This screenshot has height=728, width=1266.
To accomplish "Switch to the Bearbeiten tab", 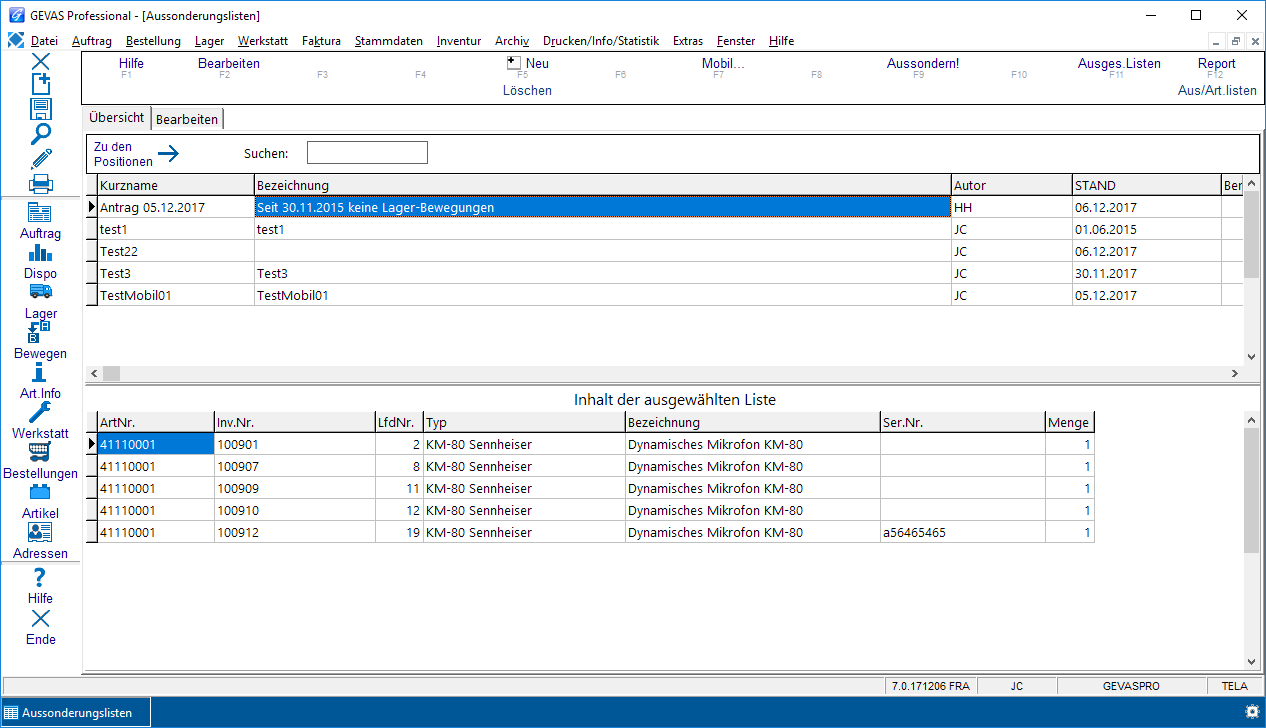I will 187,119.
